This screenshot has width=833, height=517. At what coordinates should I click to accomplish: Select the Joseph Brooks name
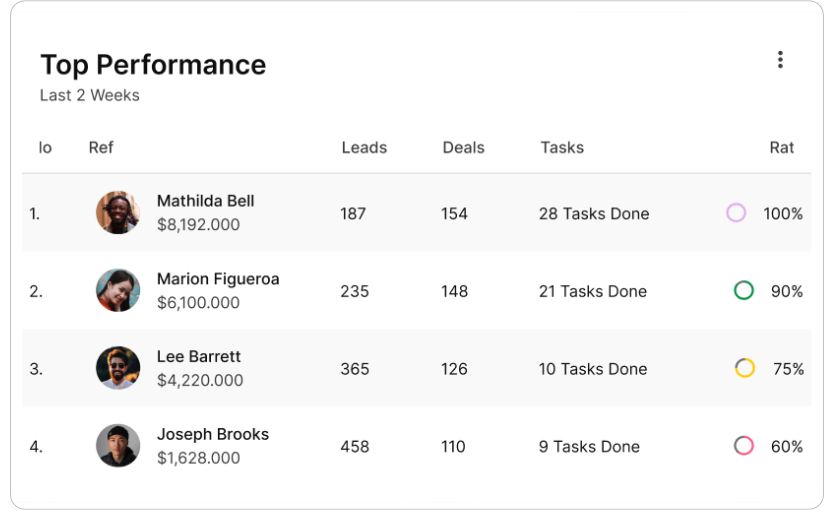point(212,435)
